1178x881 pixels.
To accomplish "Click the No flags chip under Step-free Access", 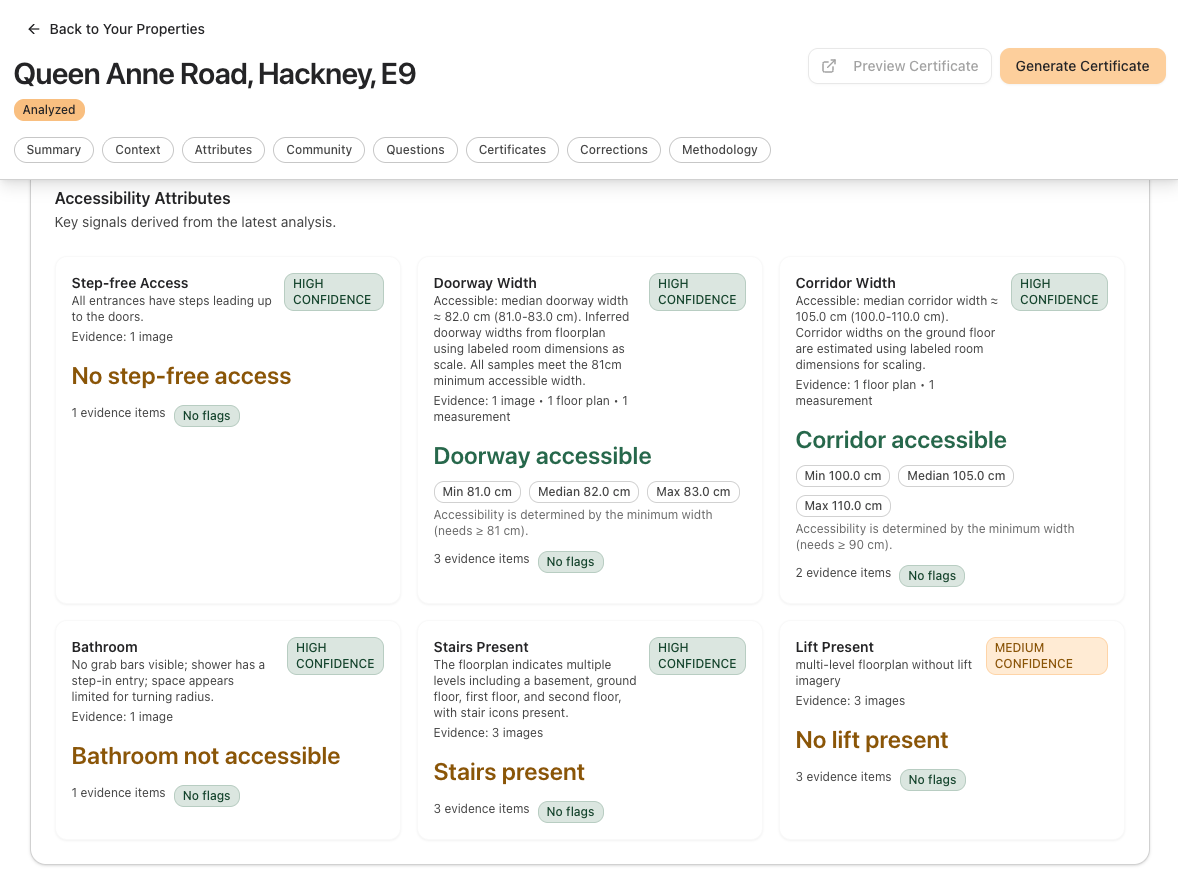I will click(207, 415).
